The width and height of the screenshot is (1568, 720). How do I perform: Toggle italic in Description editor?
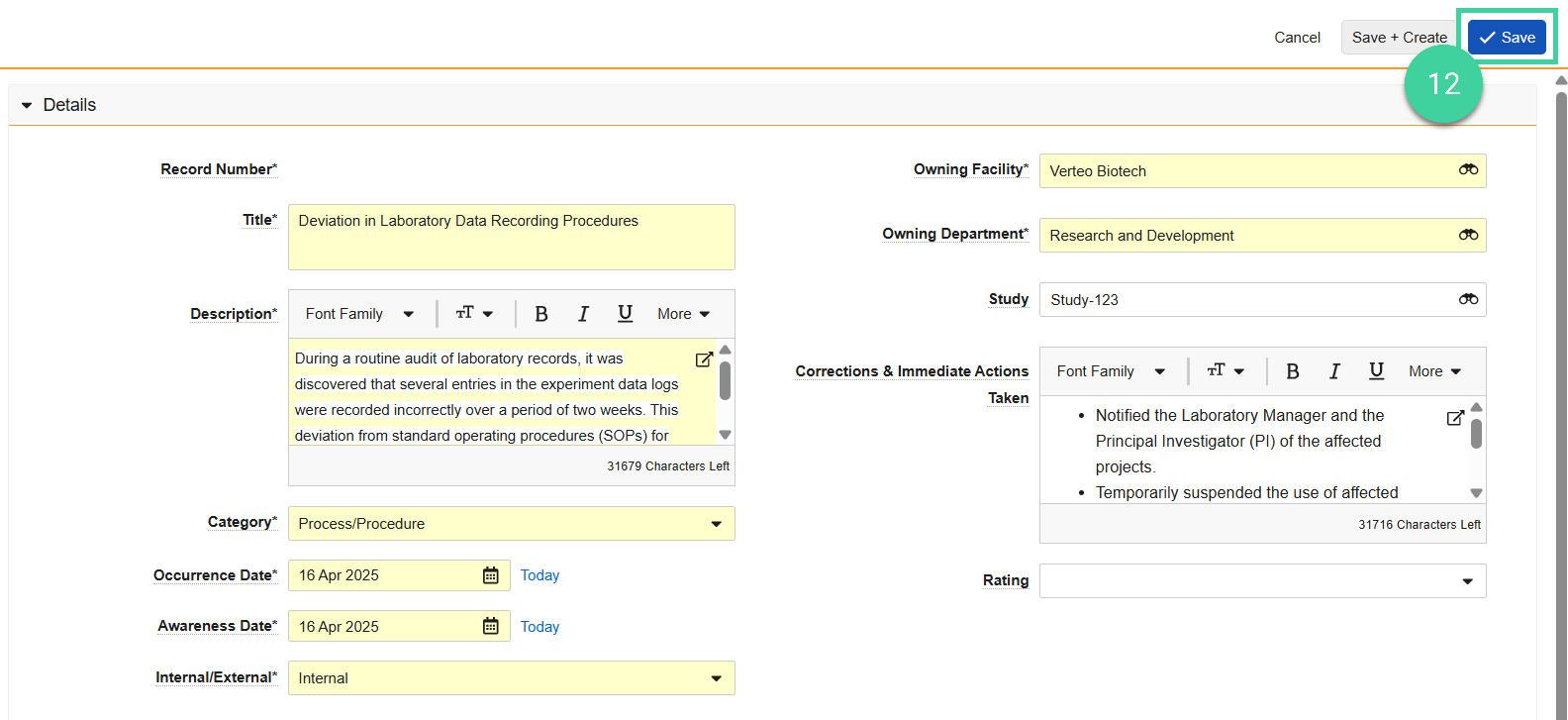coord(583,314)
